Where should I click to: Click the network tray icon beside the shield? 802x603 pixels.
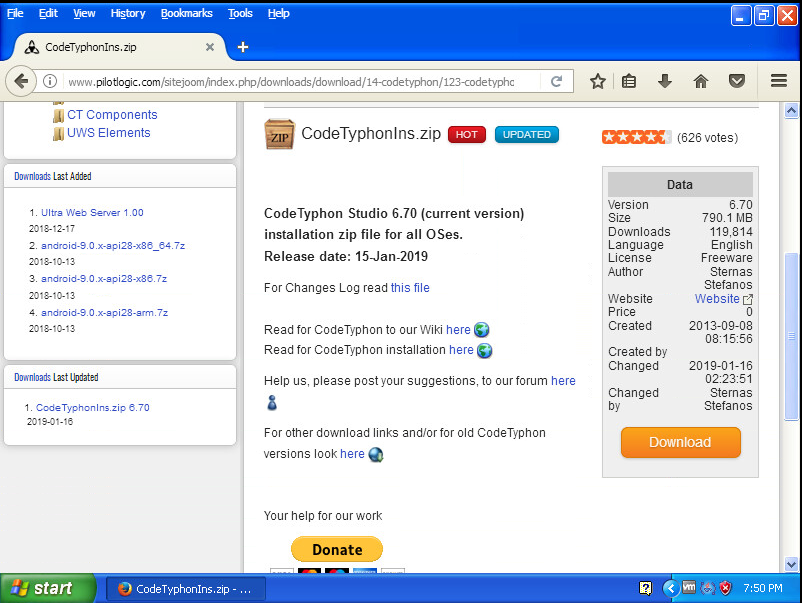point(708,588)
